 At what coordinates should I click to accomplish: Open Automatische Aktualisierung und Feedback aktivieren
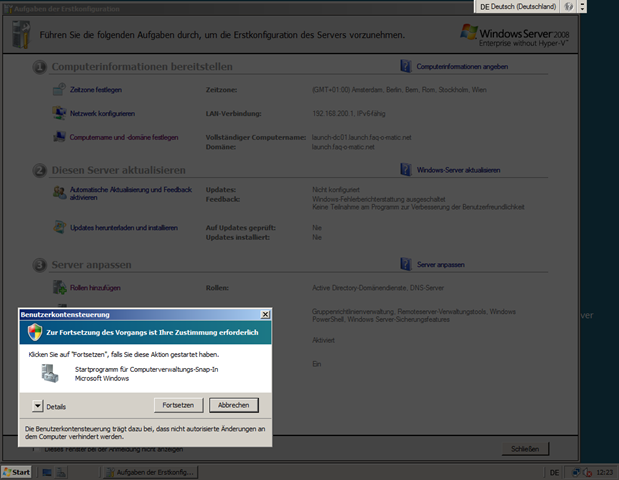click(x=131, y=193)
